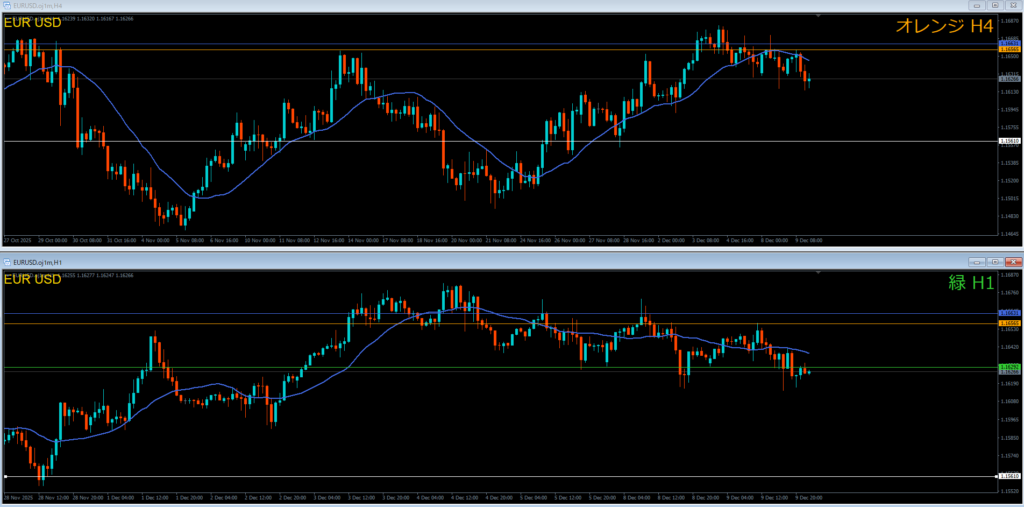Image resolution: width=1024 pixels, height=507 pixels.
Task: Click the blue 1.16631 price label on H4 chart
Action: tap(1008, 44)
